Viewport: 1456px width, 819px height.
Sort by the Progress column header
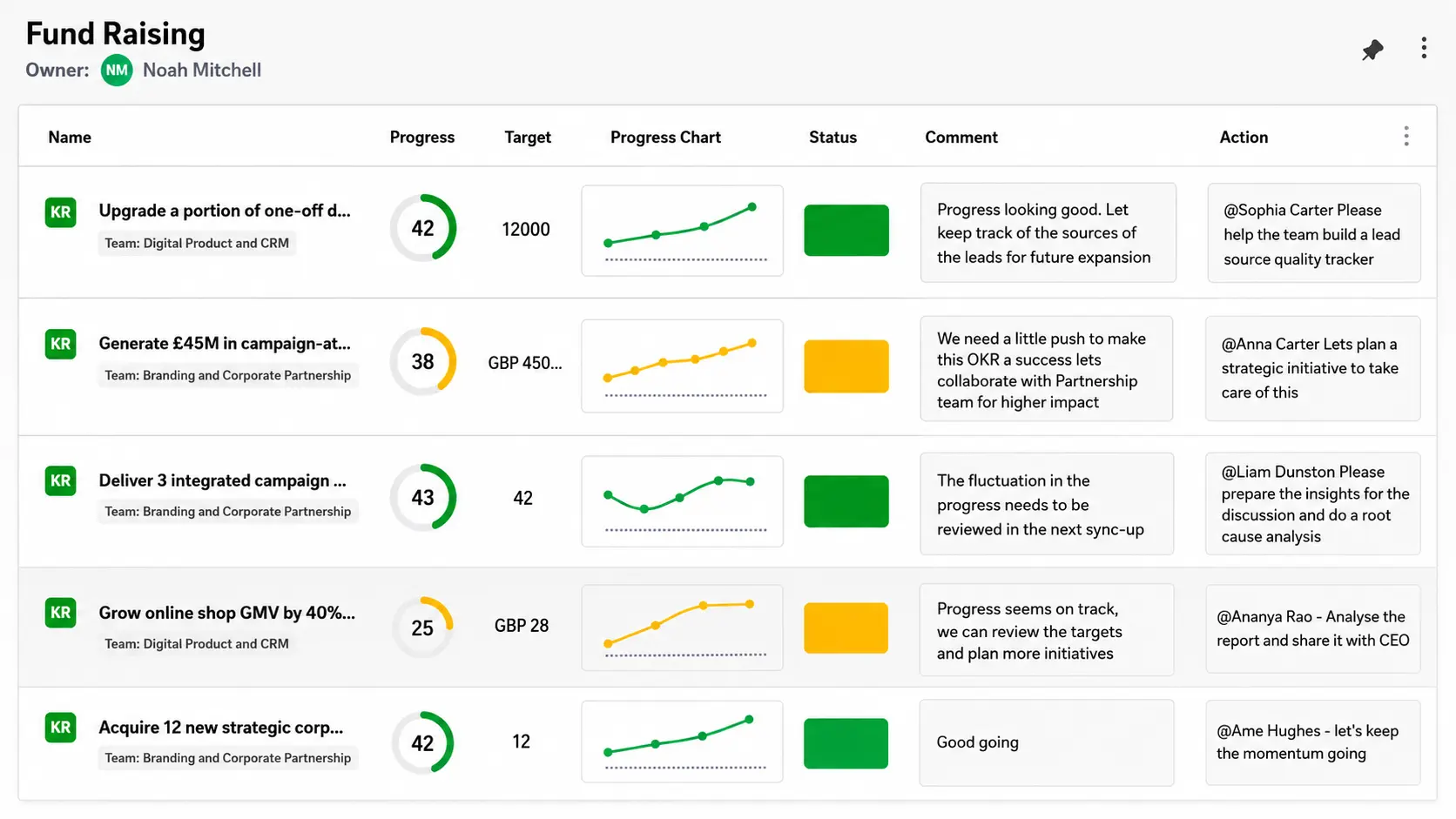coord(422,138)
